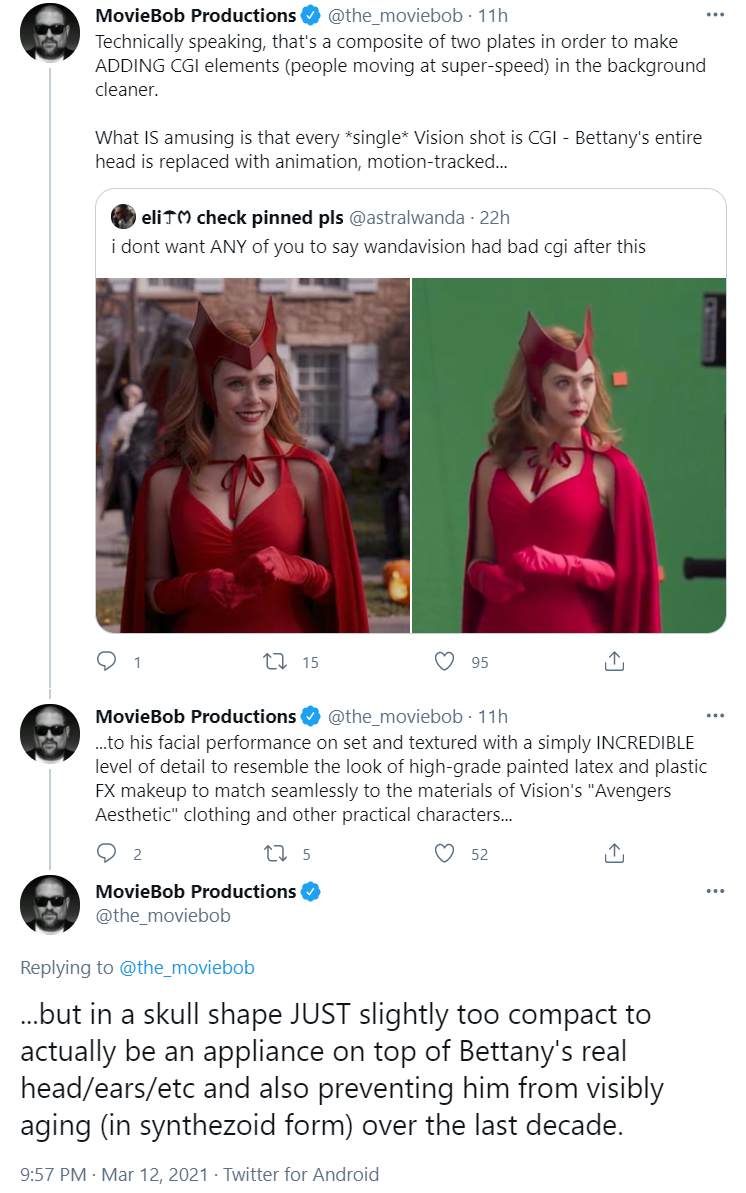This screenshot has height=1193, width=746.
Task: Open quoted tweet author @astralwanda
Action: (406, 218)
